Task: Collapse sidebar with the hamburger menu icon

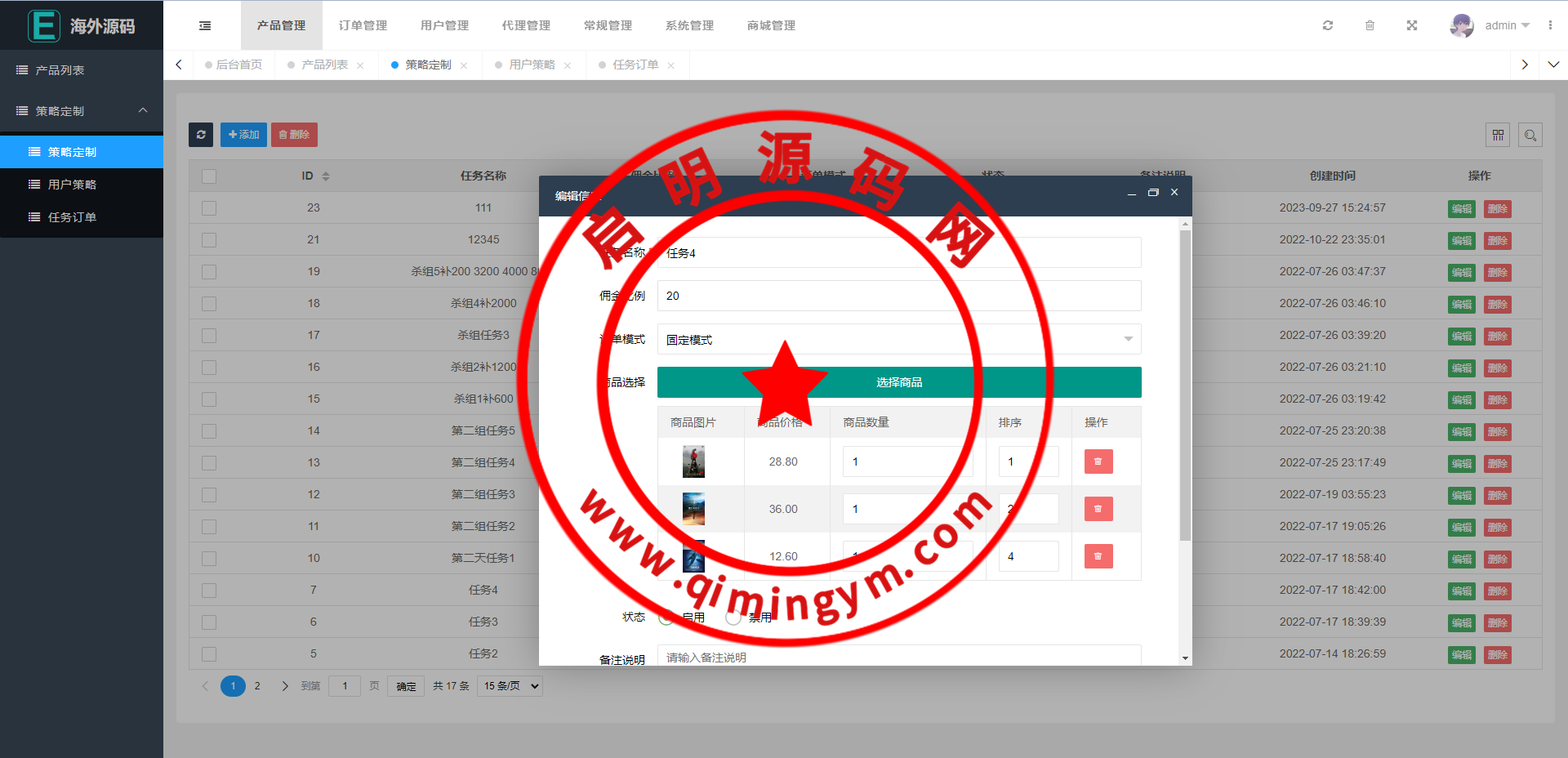Action: (x=205, y=25)
